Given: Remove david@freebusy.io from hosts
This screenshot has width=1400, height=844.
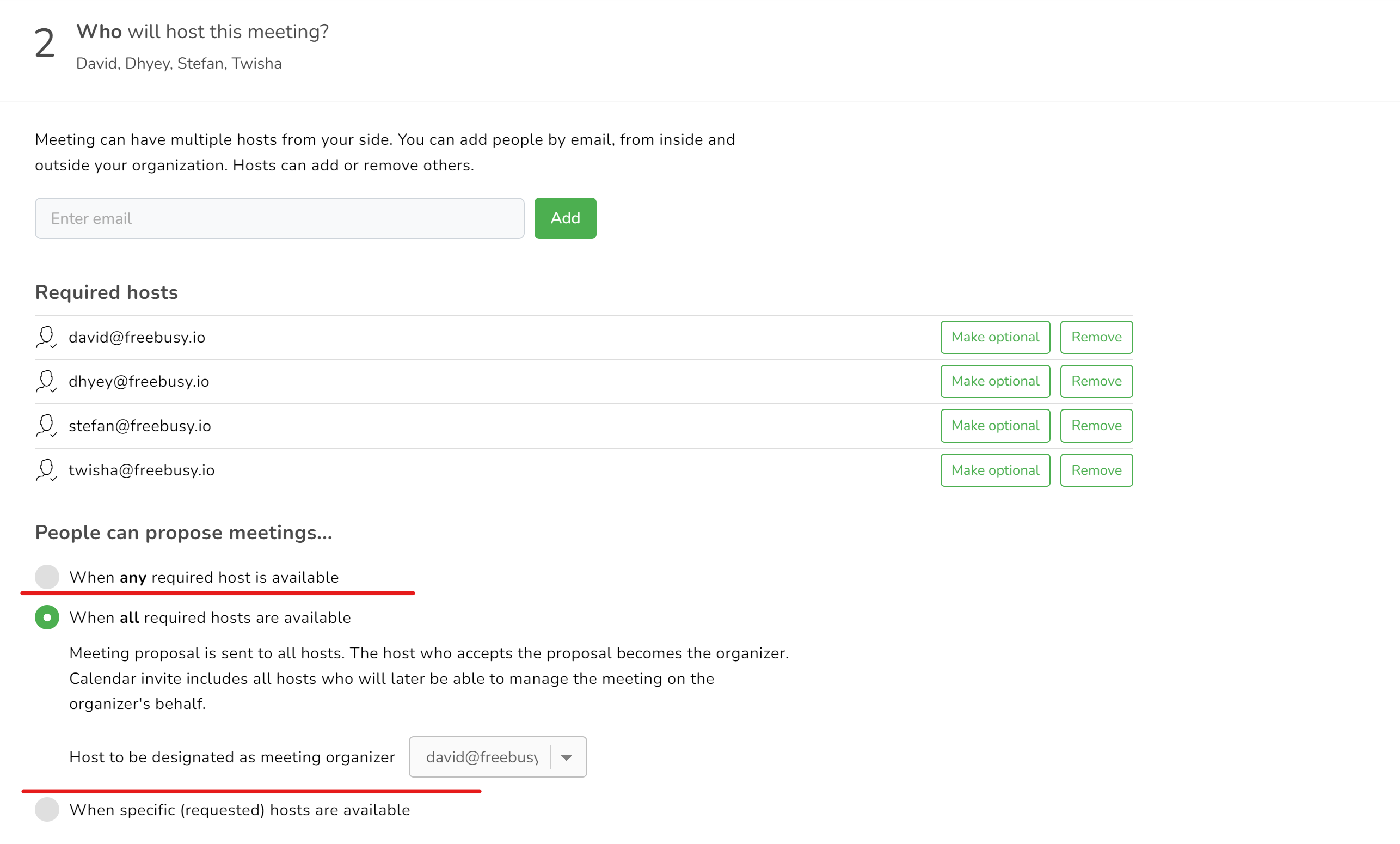Looking at the screenshot, I should tap(1096, 337).
